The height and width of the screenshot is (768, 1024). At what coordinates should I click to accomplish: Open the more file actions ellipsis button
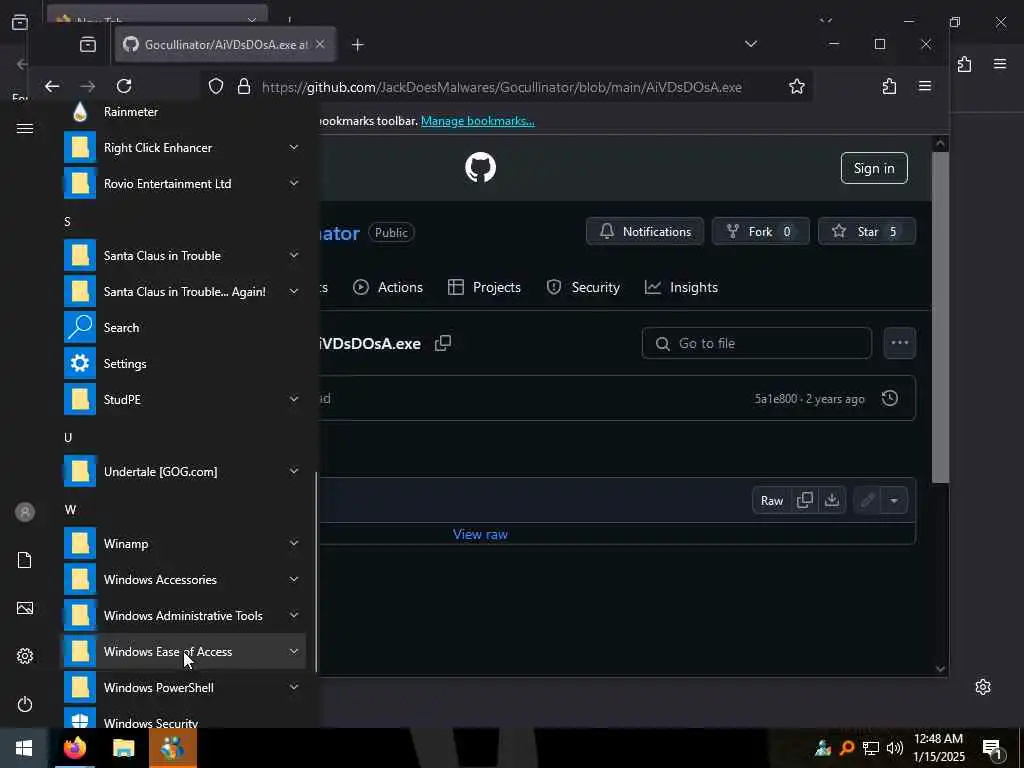click(899, 343)
